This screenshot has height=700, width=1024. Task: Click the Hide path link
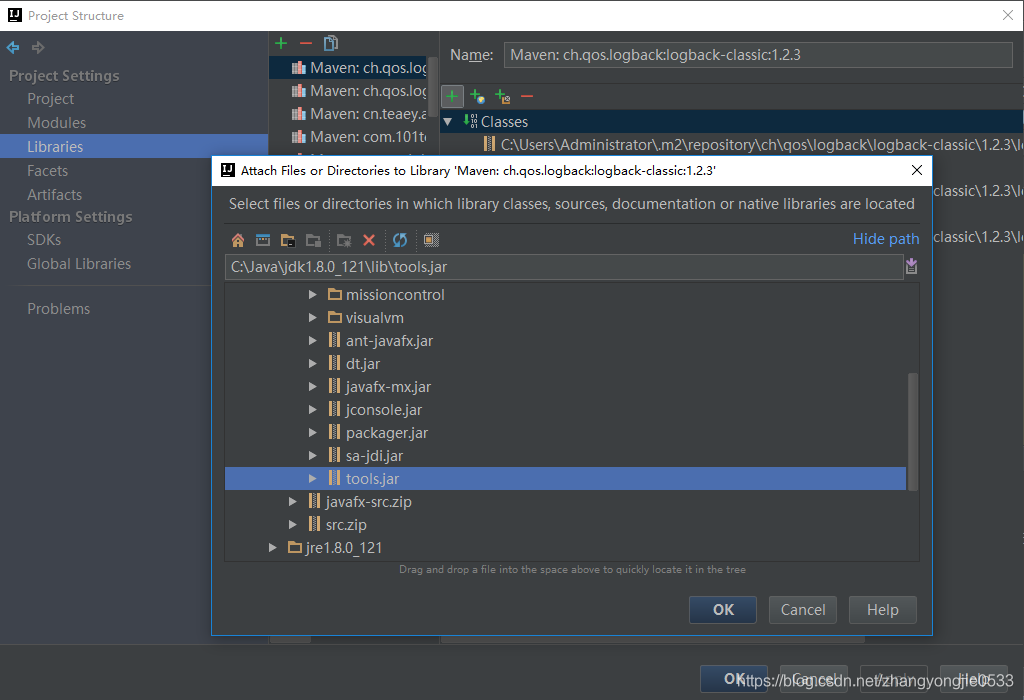[886, 239]
